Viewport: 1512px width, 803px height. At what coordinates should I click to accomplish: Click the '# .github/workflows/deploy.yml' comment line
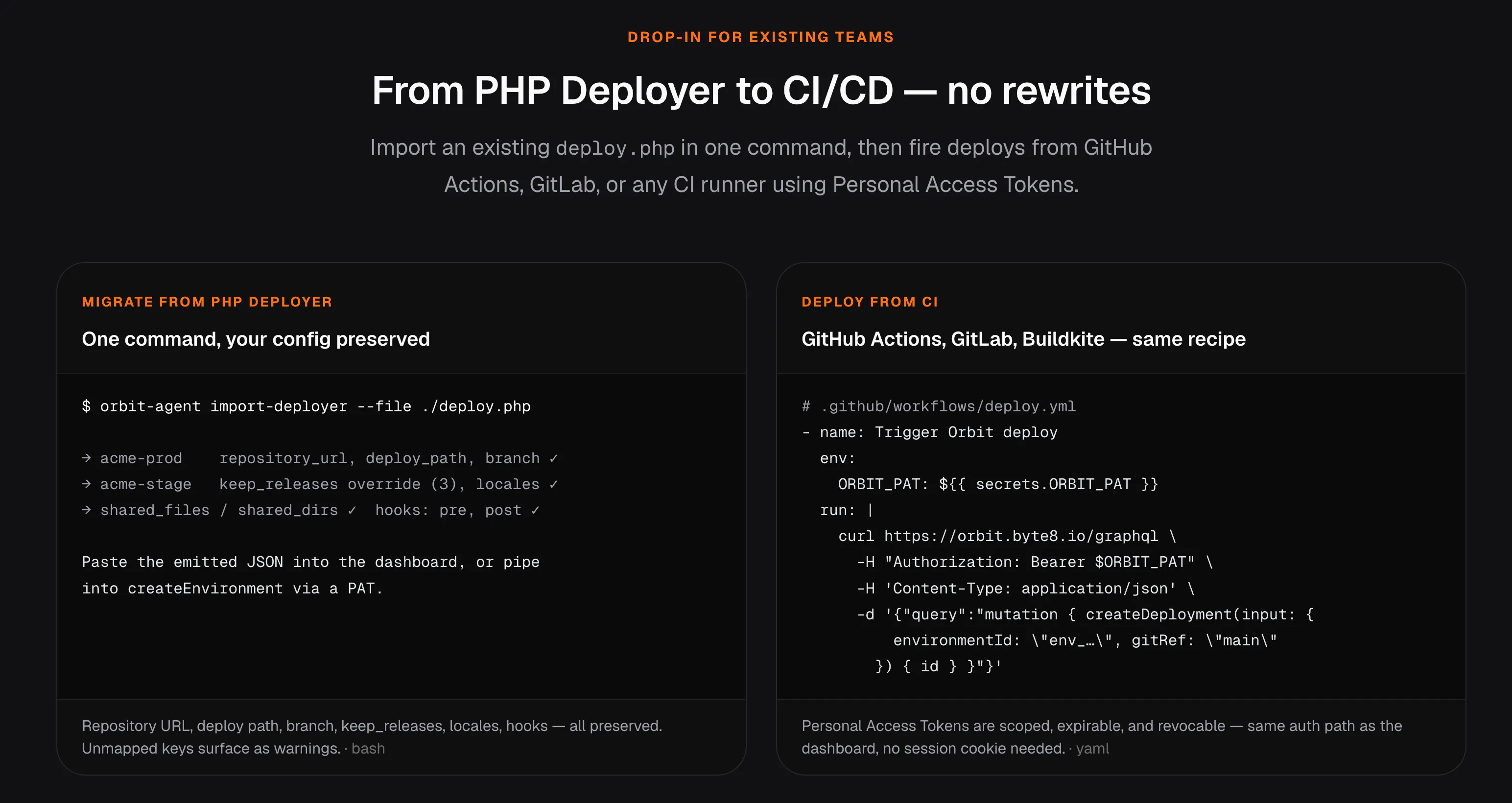point(939,406)
